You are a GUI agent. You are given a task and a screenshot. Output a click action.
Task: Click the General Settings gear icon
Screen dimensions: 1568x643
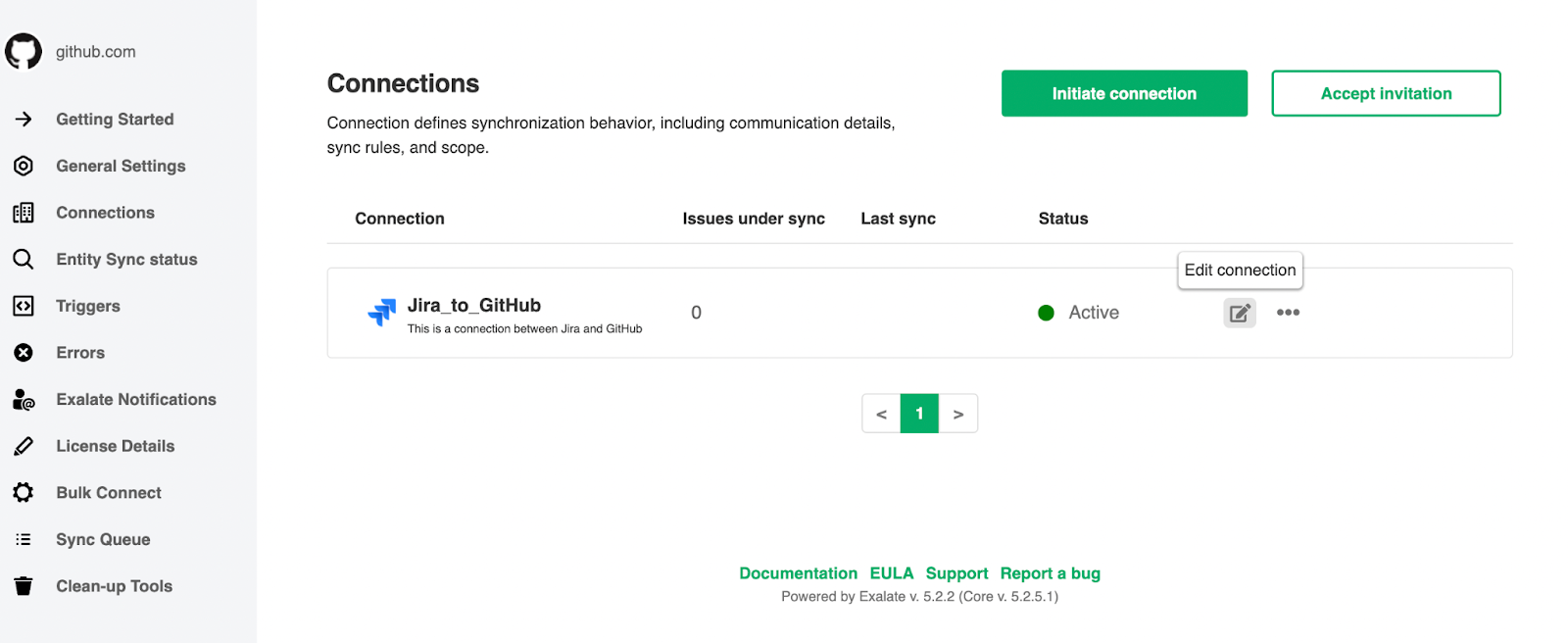pos(24,167)
